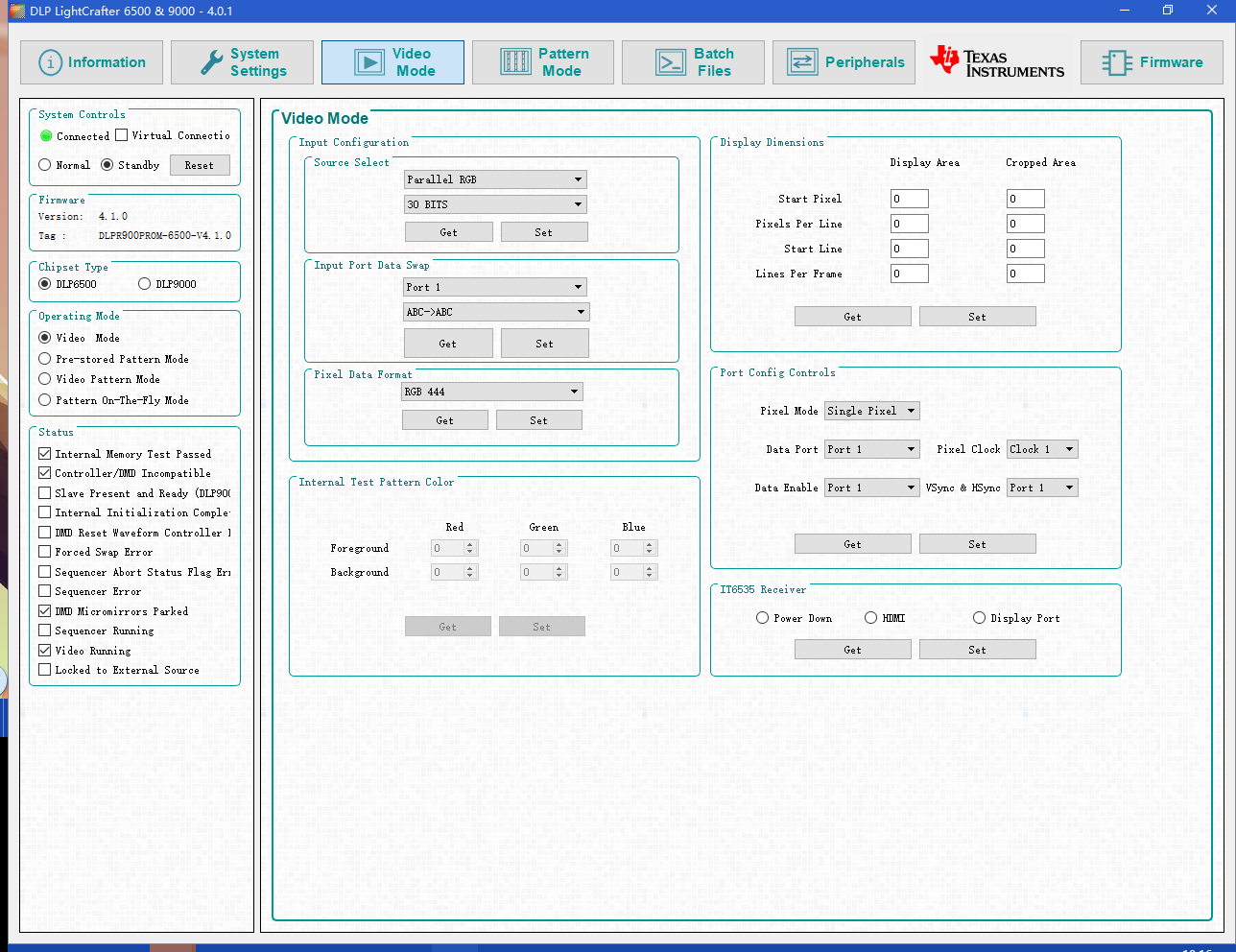Click Get in IT6535 Receiver
The image size is (1236, 952).
(853, 650)
